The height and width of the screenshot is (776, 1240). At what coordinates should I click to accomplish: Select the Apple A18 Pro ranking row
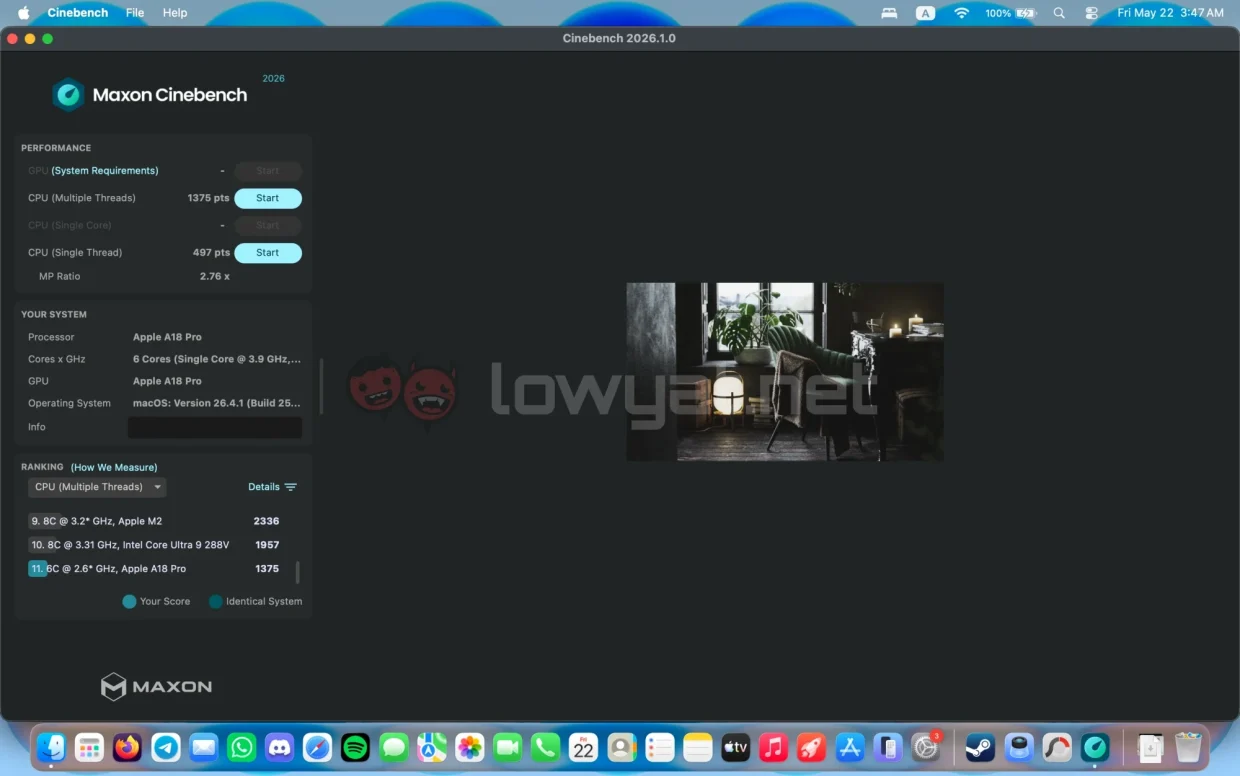[x=155, y=568]
